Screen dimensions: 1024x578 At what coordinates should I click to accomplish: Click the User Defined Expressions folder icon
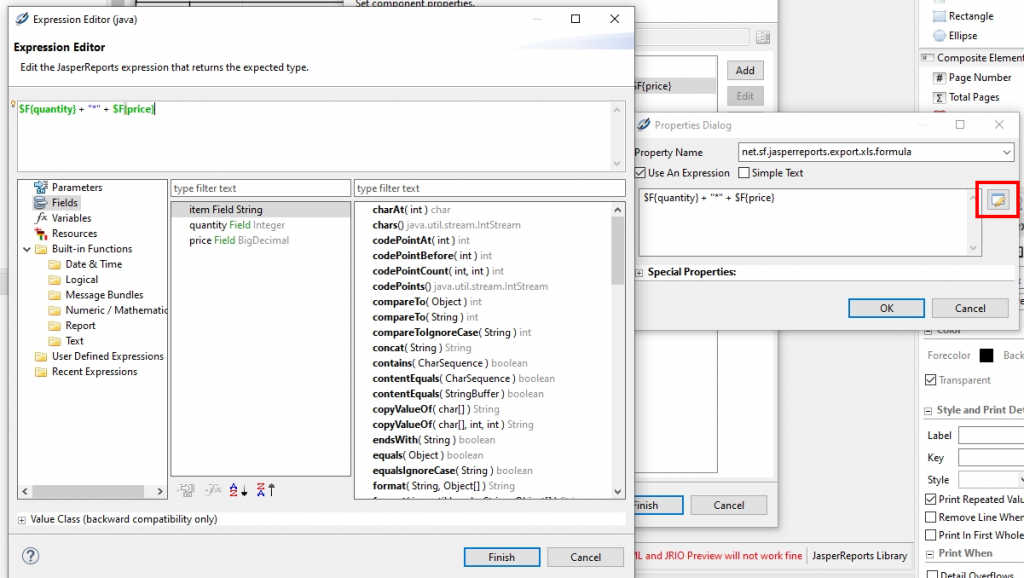(41, 357)
